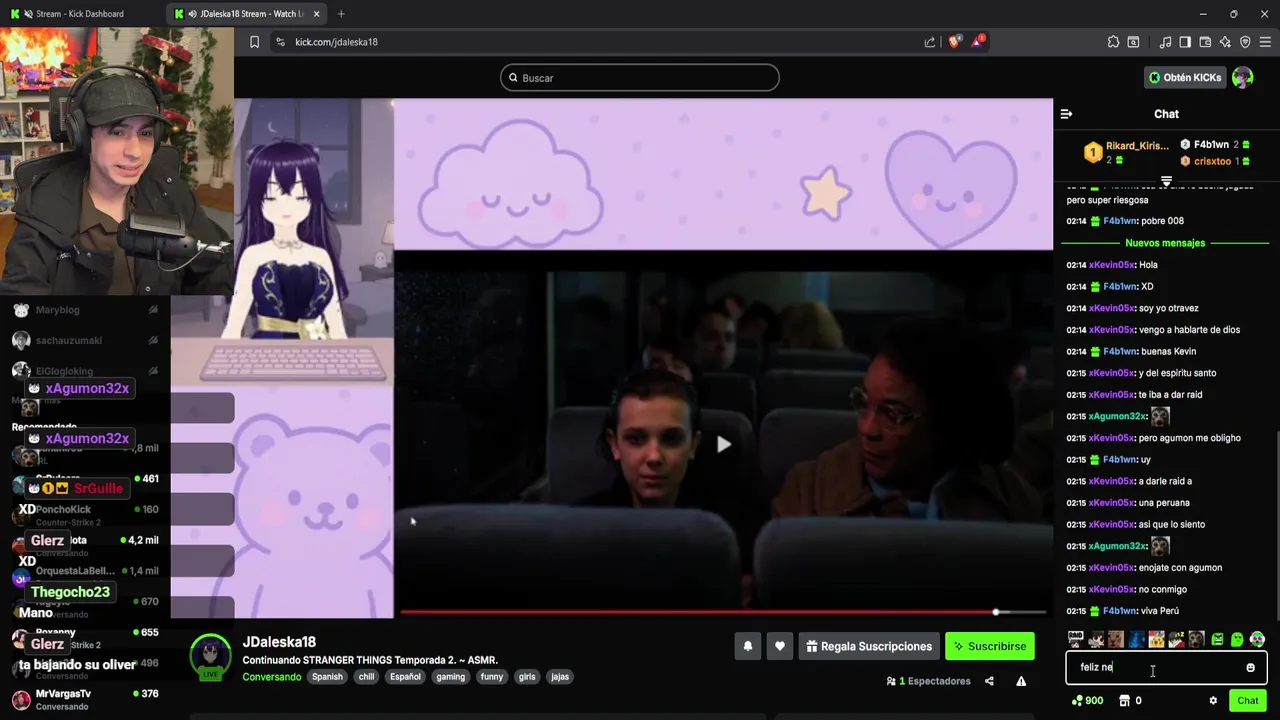Open PonchoKick recommended channel
The width and height of the screenshot is (1280, 720).
point(85,515)
